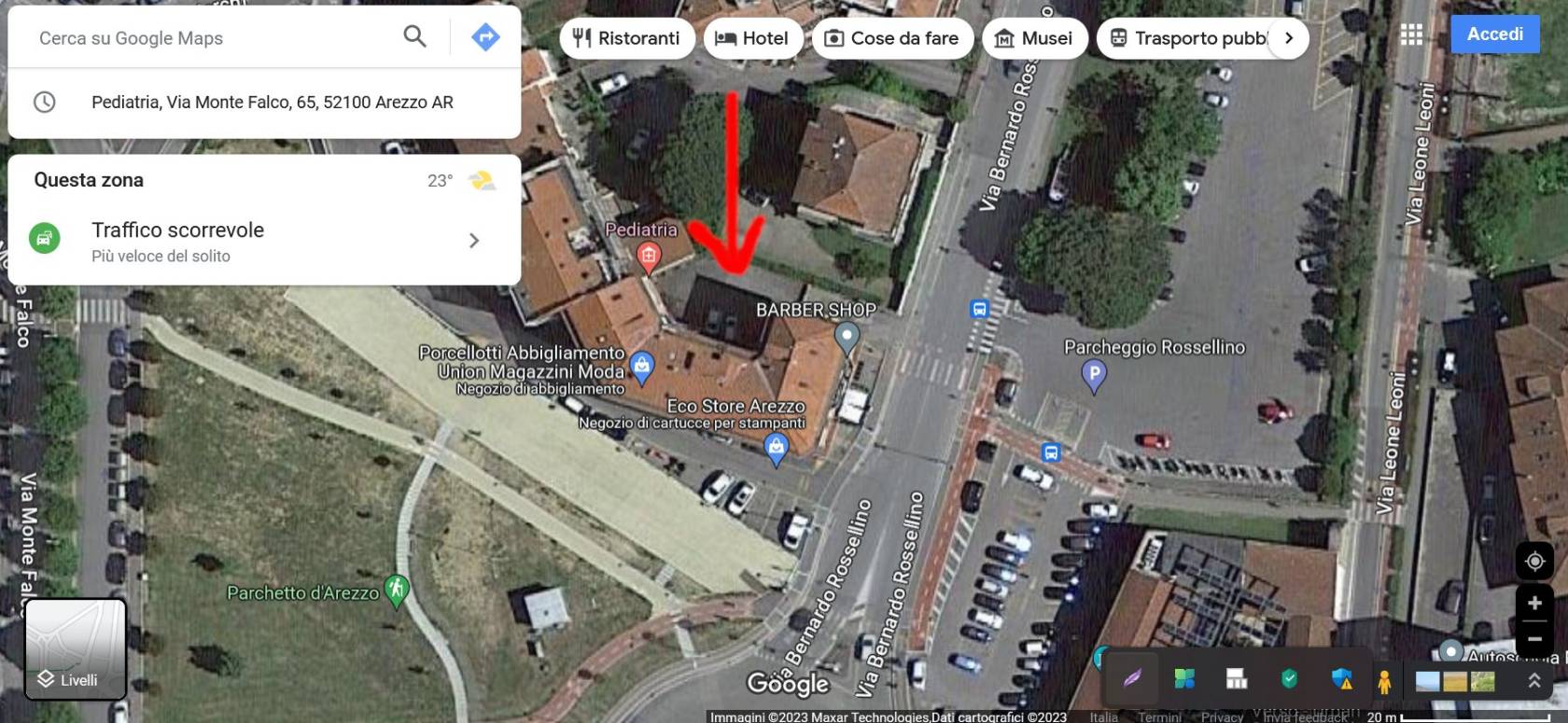The height and width of the screenshot is (723, 1568).
Task: Center map on your location
Action: [x=1534, y=562]
